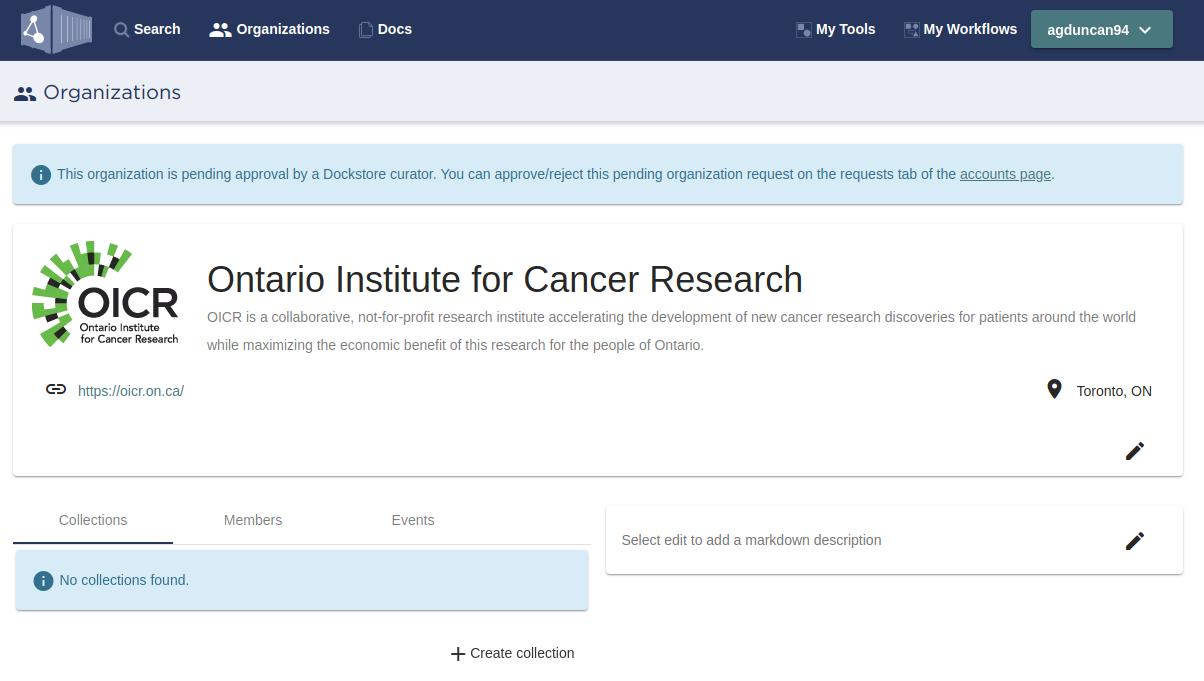Click the chain link icon beside URL
This screenshot has height=681, width=1204.
56,390
